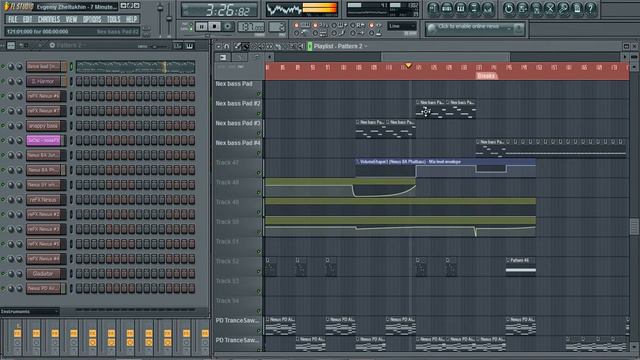Open the VIEW menu
Image resolution: width=640 pixels, height=360 pixels.
coord(71,19)
